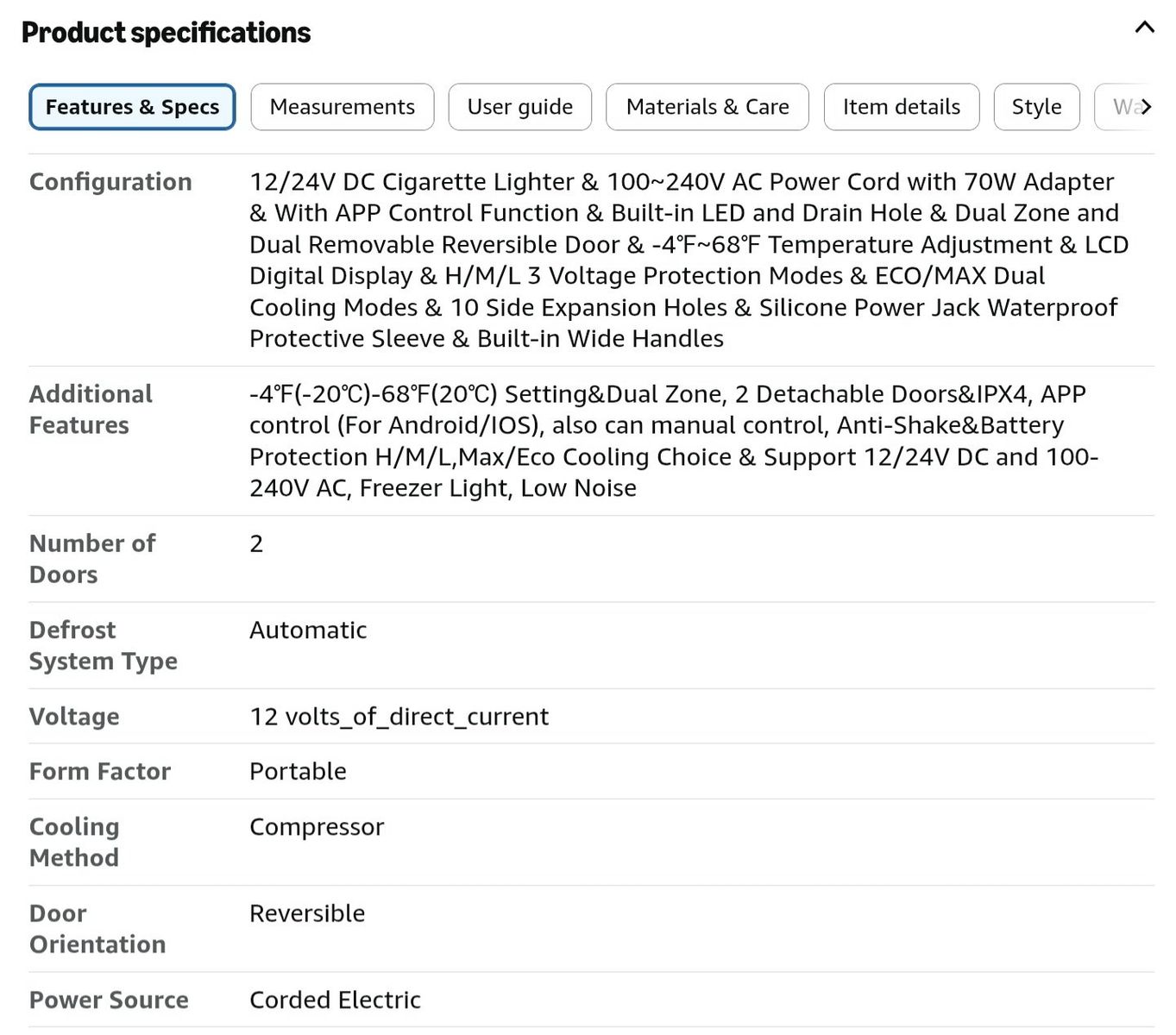Click the Number of Doors label
1176x1035 pixels.
click(92, 559)
